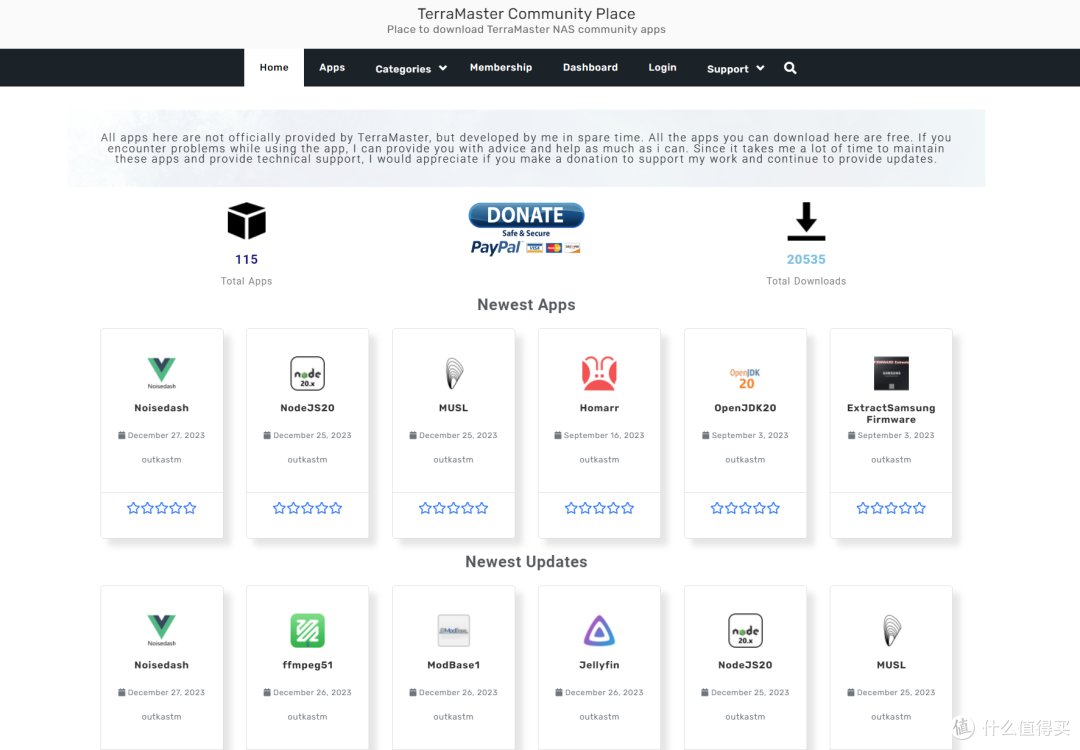1080x750 pixels.
Task: Click the TerraMaster Community Place site title
Action: pyautogui.click(x=526, y=14)
